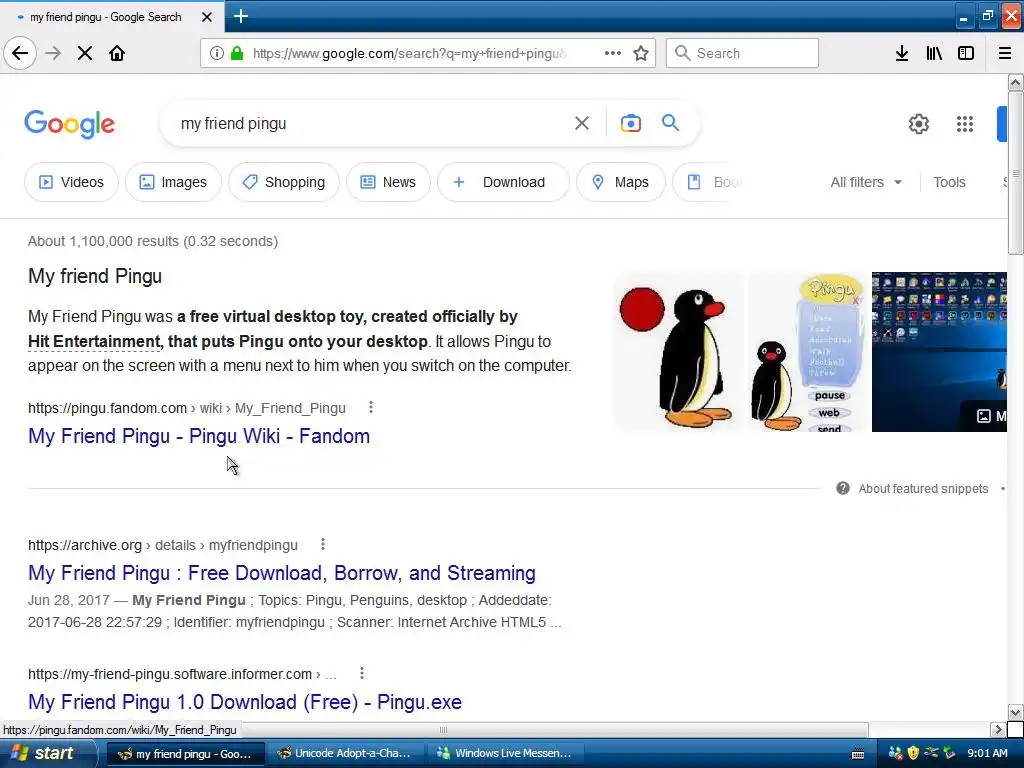The width and height of the screenshot is (1024, 768).
Task: Open the archive.org Free Download, Borrow, and Streaming result
Action: pyautogui.click(x=281, y=573)
